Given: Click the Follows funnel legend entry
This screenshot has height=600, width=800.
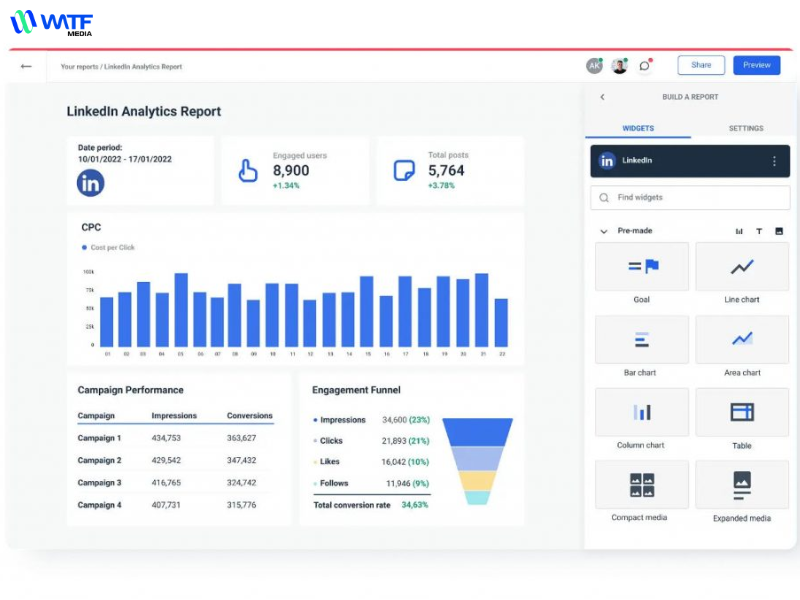Looking at the screenshot, I should (x=331, y=483).
